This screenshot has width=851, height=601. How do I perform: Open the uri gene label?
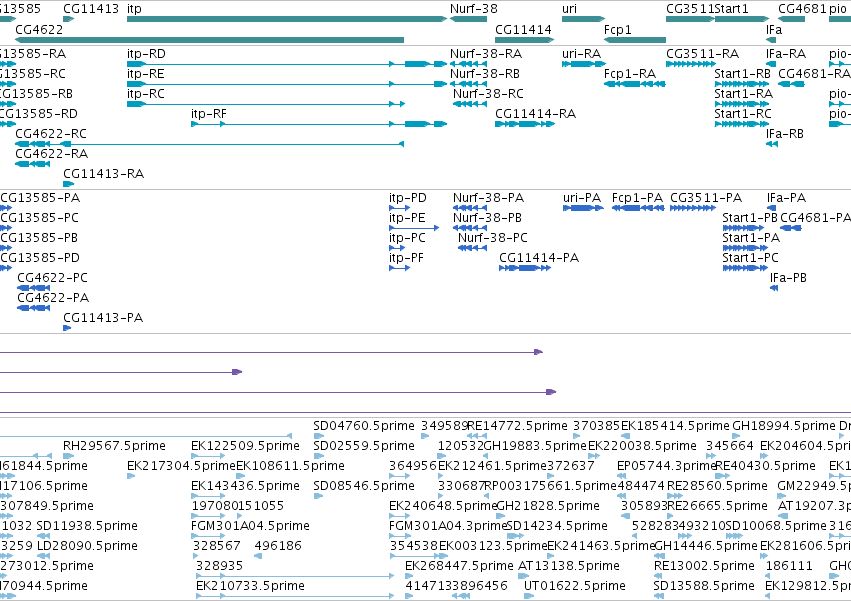569,9
